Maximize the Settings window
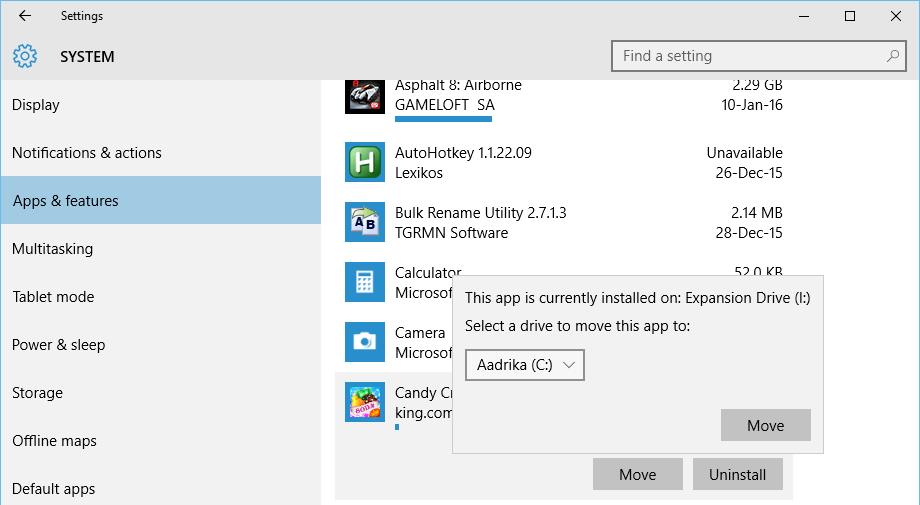 click(850, 16)
